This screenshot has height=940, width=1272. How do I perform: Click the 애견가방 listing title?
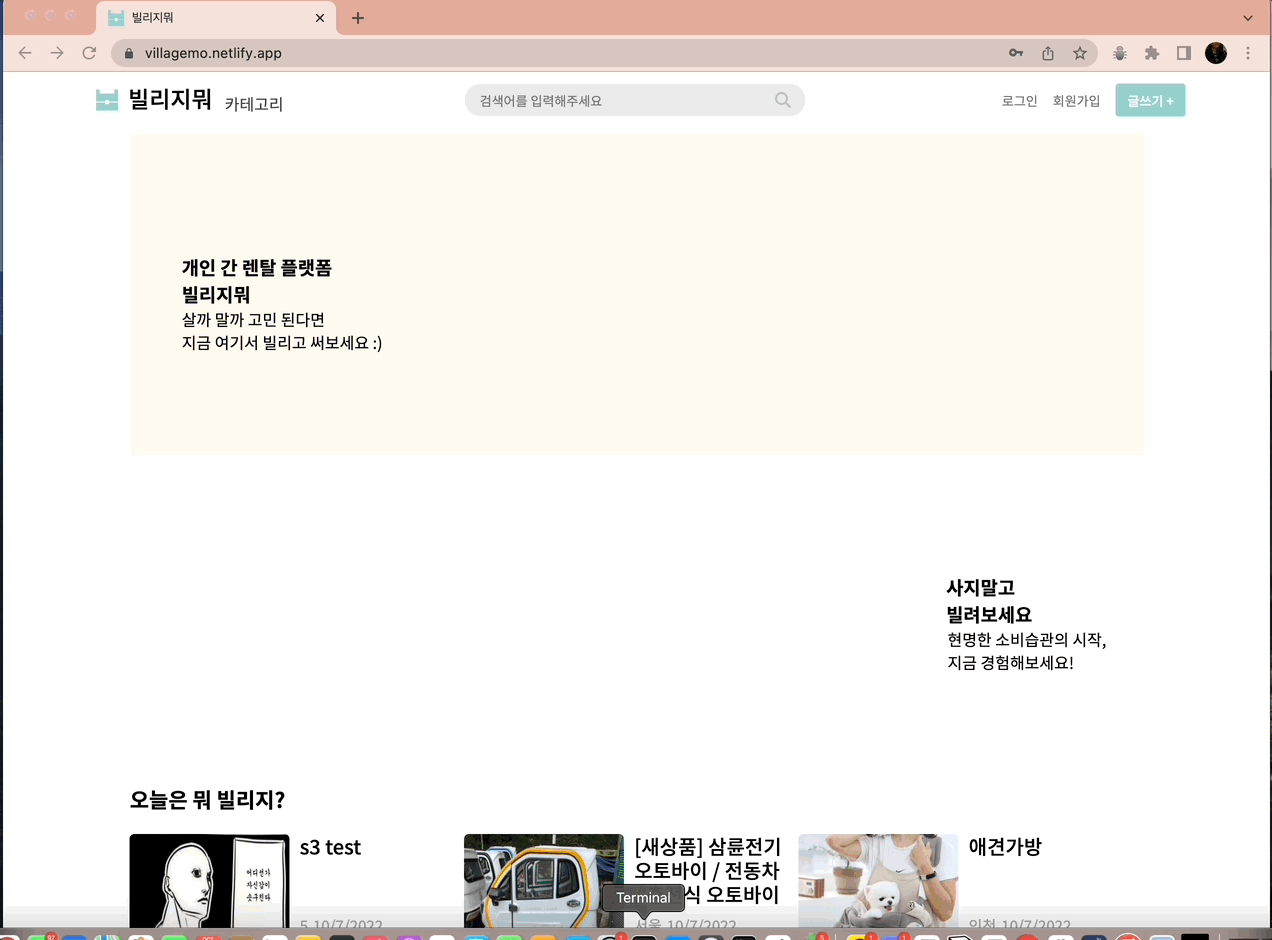[x=1005, y=846]
